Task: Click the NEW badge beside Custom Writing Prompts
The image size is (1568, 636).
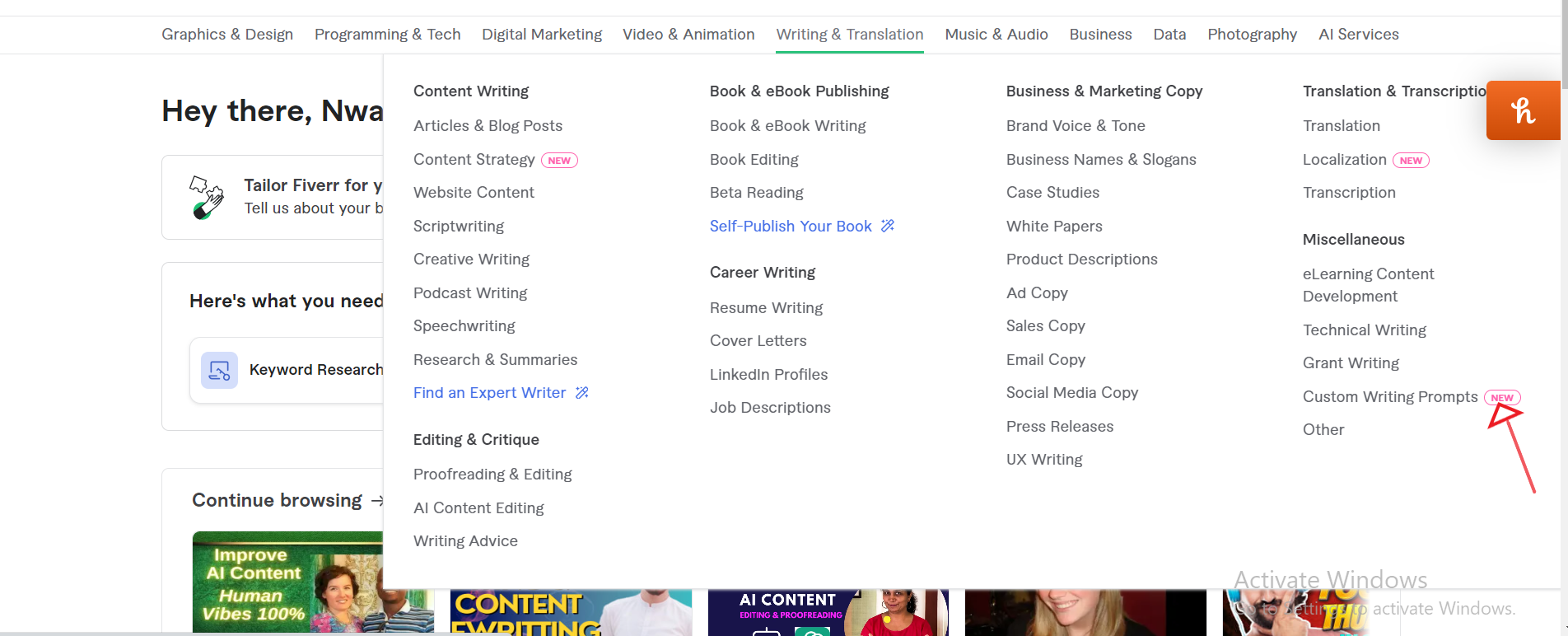Action: 1502,398
